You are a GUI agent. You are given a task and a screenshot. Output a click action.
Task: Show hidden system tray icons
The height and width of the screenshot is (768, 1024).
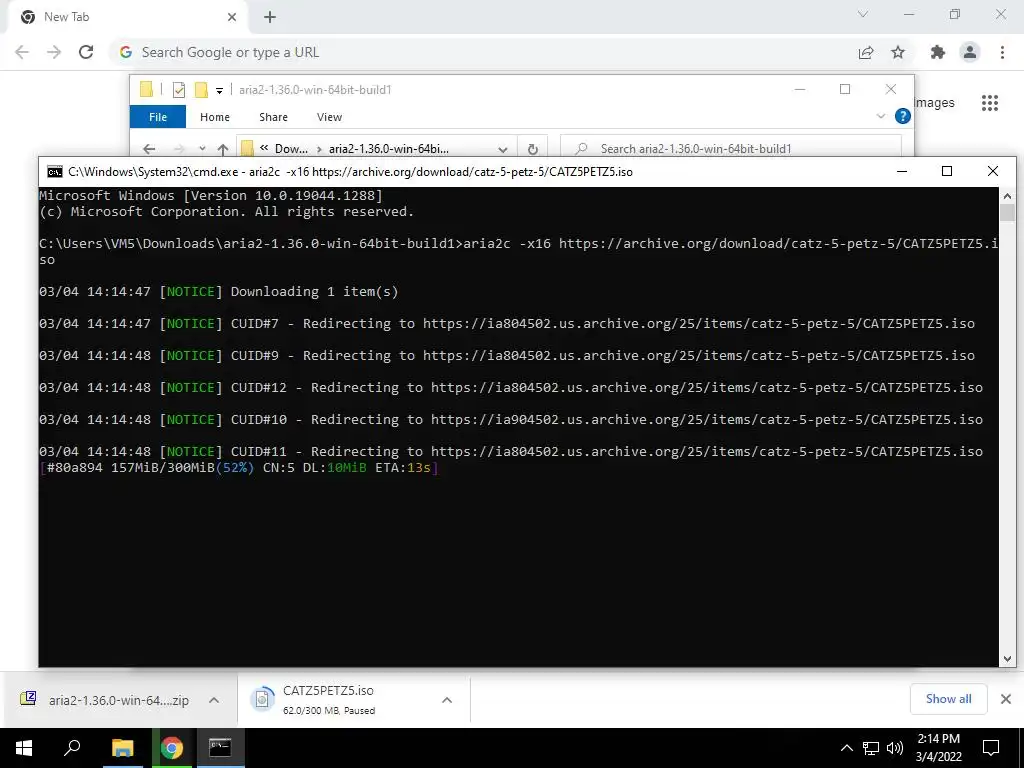click(x=846, y=748)
